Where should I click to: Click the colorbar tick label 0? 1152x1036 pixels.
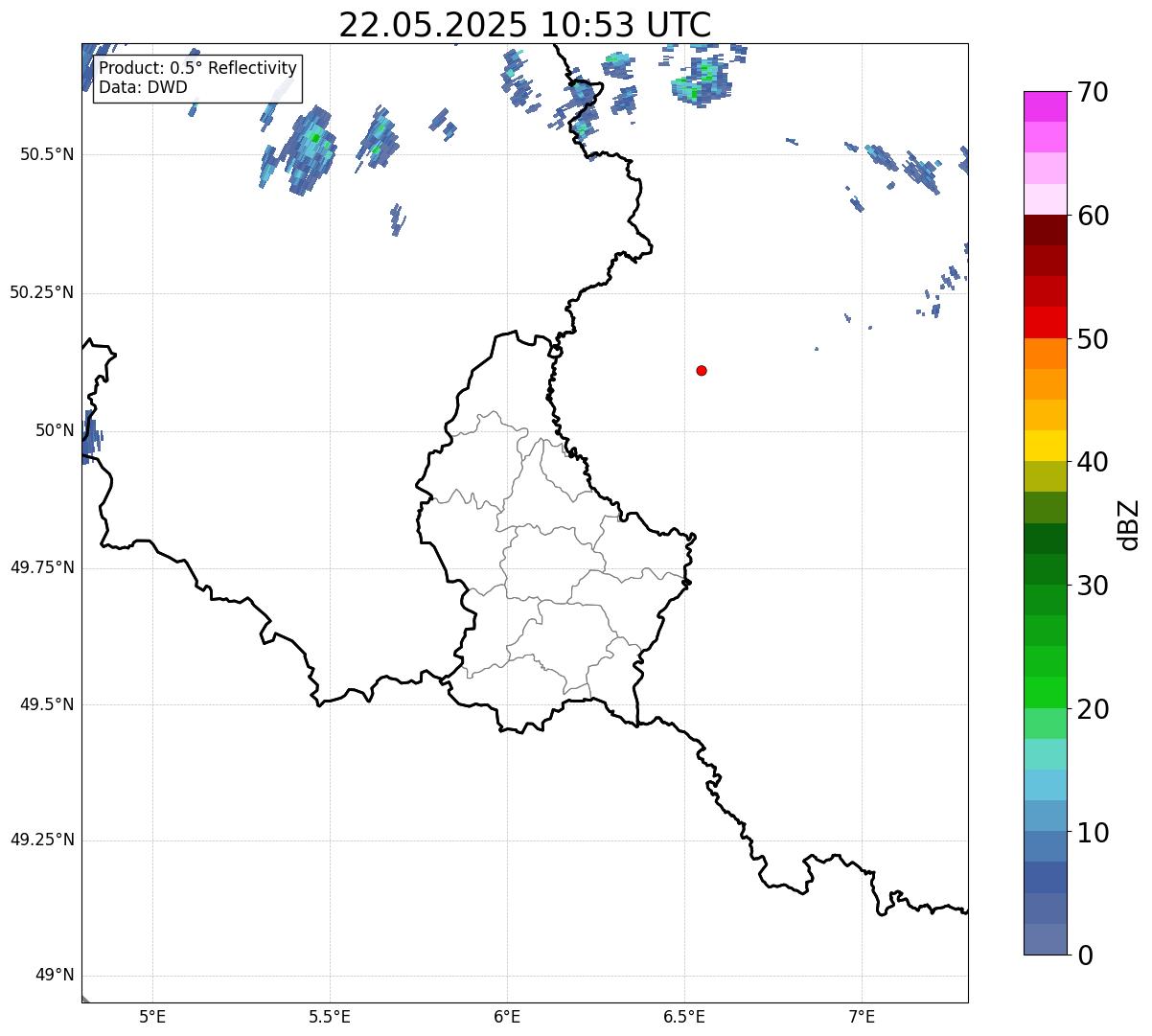click(x=1085, y=955)
